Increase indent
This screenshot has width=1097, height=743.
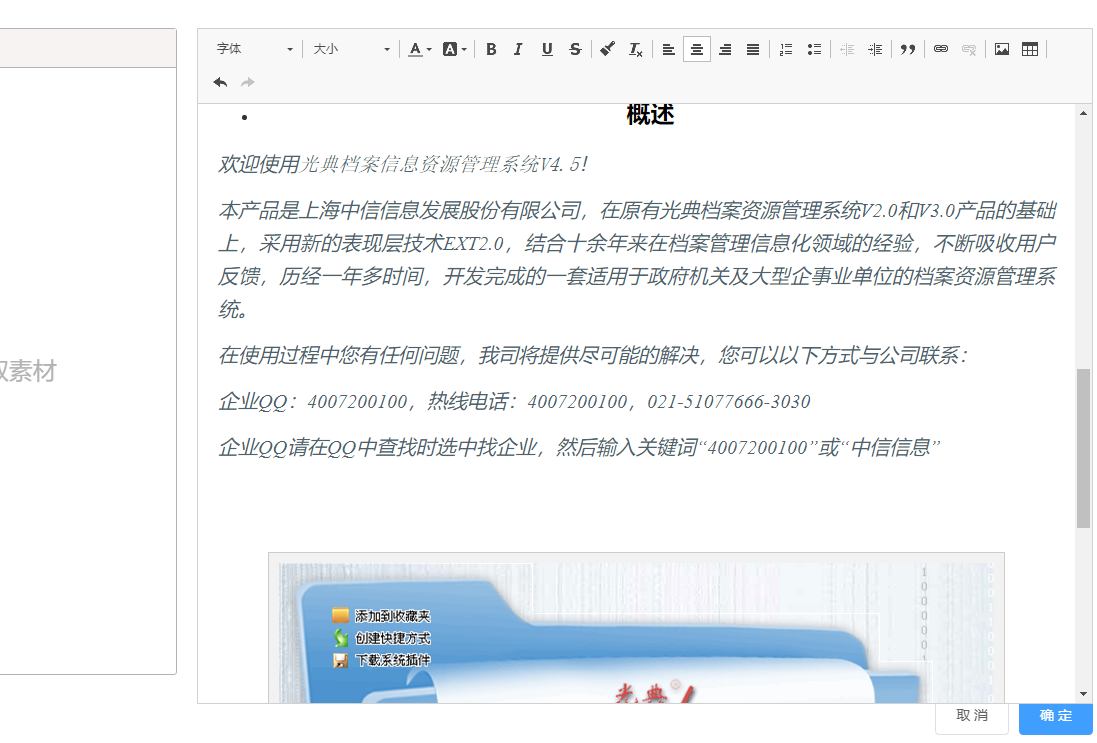click(875, 49)
